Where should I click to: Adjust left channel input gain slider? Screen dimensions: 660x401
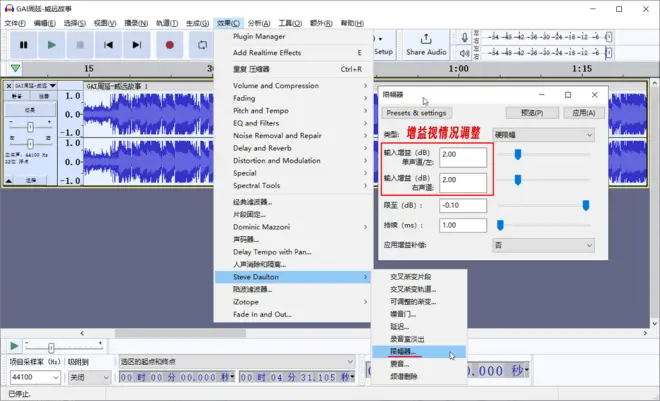coord(518,154)
